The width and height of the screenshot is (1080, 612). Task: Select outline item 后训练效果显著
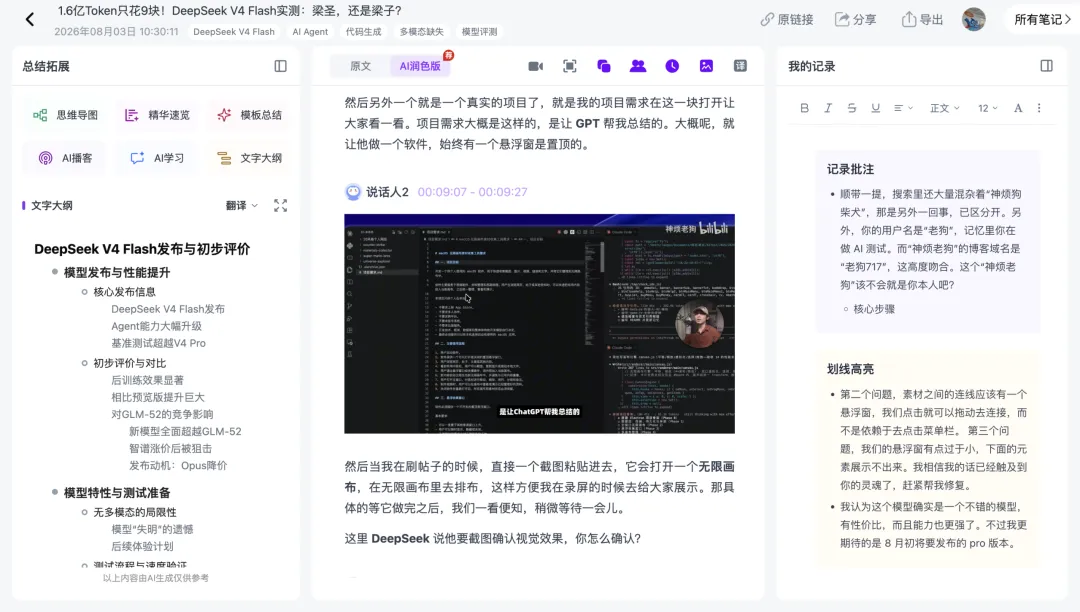pos(147,380)
